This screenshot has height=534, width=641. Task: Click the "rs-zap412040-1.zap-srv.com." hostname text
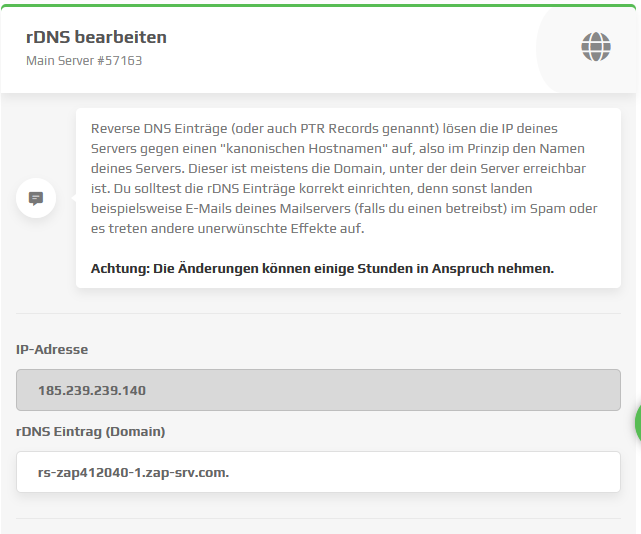(133, 472)
